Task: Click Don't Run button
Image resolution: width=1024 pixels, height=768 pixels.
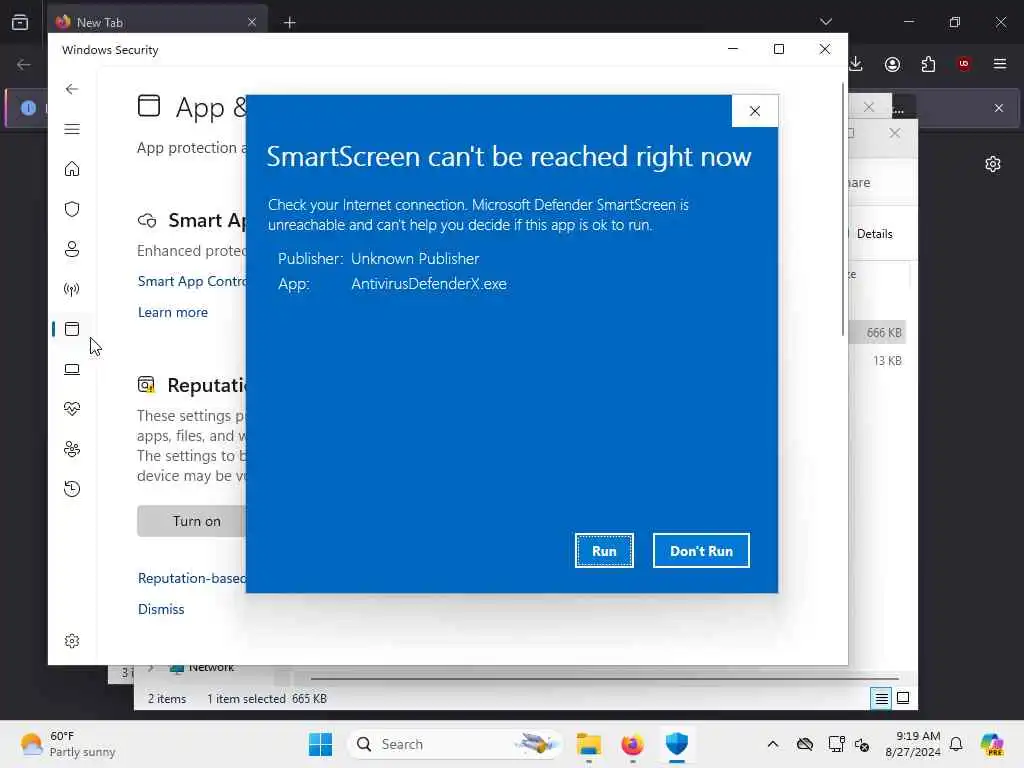Action: (701, 551)
